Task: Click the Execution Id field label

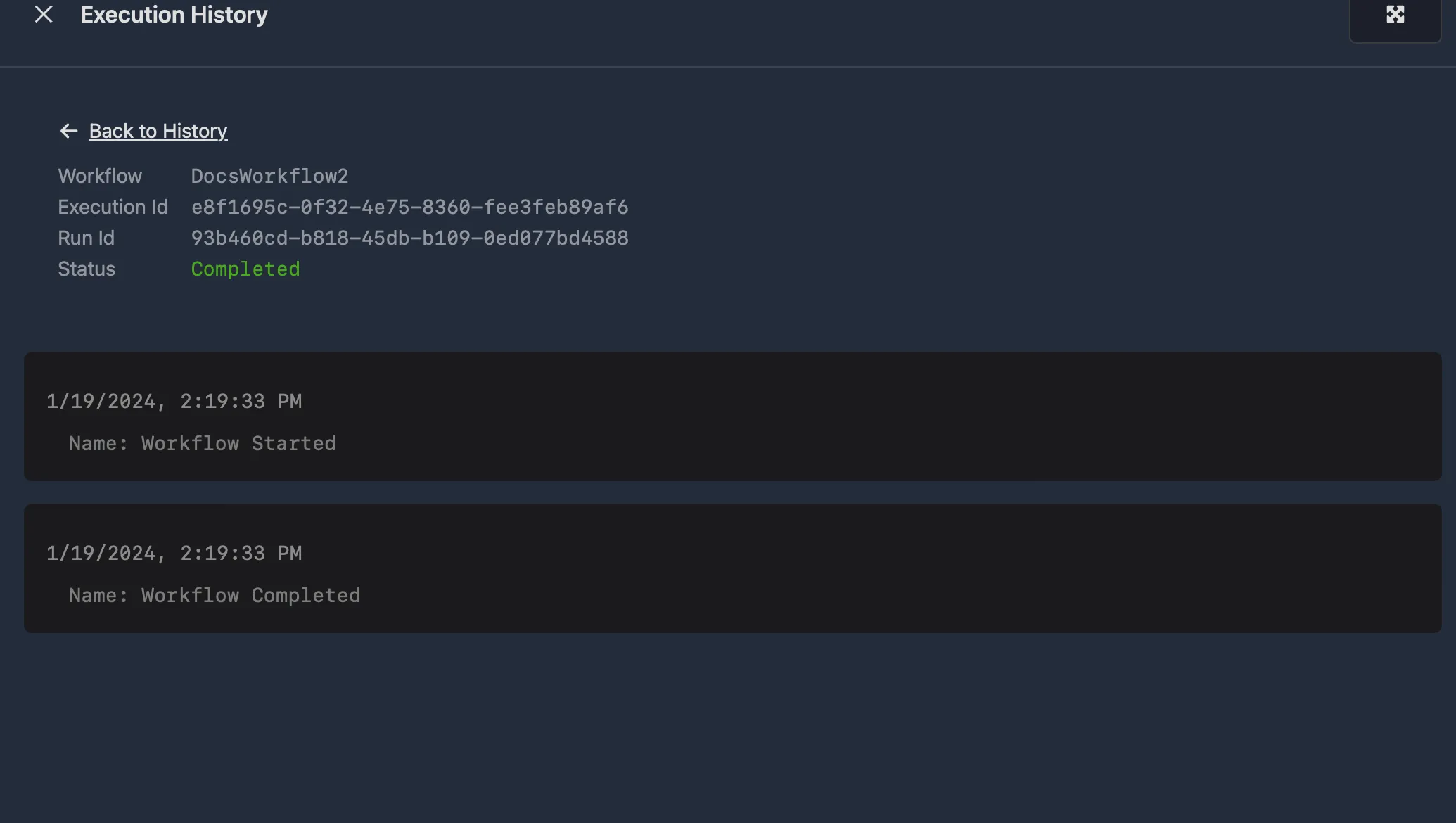Action: click(113, 207)
